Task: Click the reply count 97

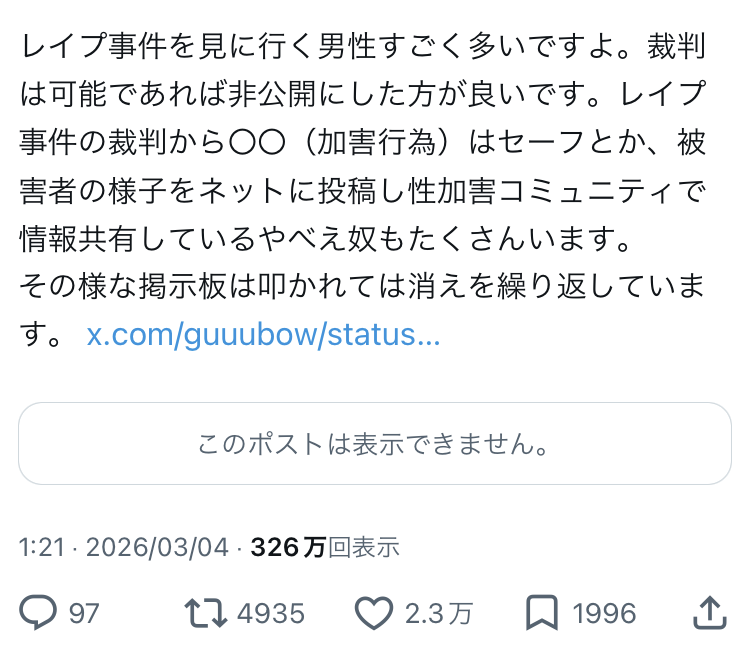Action: (x=84, y=613)
